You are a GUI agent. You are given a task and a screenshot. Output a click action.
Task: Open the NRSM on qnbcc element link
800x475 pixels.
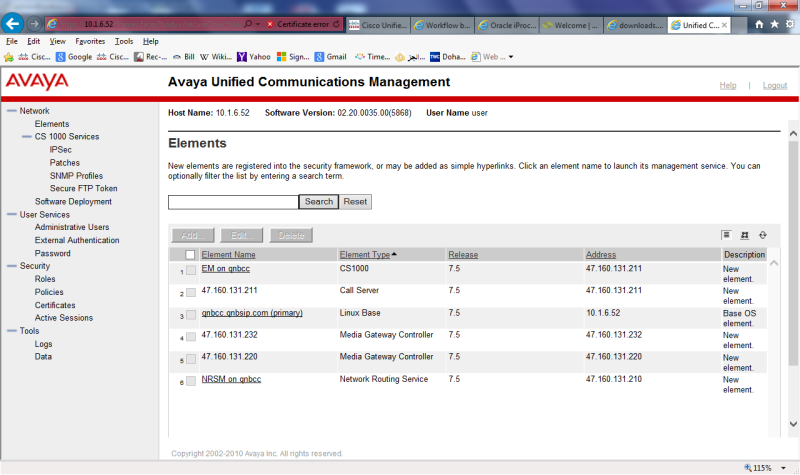coord(231,379)
